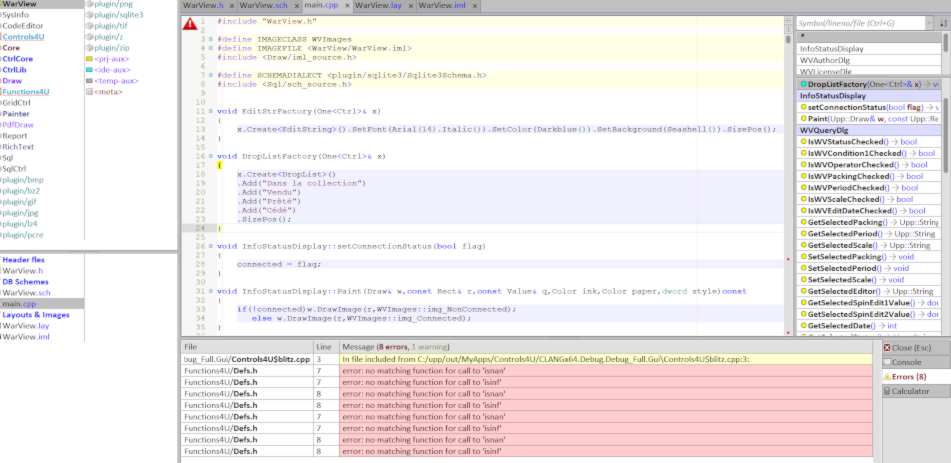Select WarView.sch in the file list

coord(26,293)
